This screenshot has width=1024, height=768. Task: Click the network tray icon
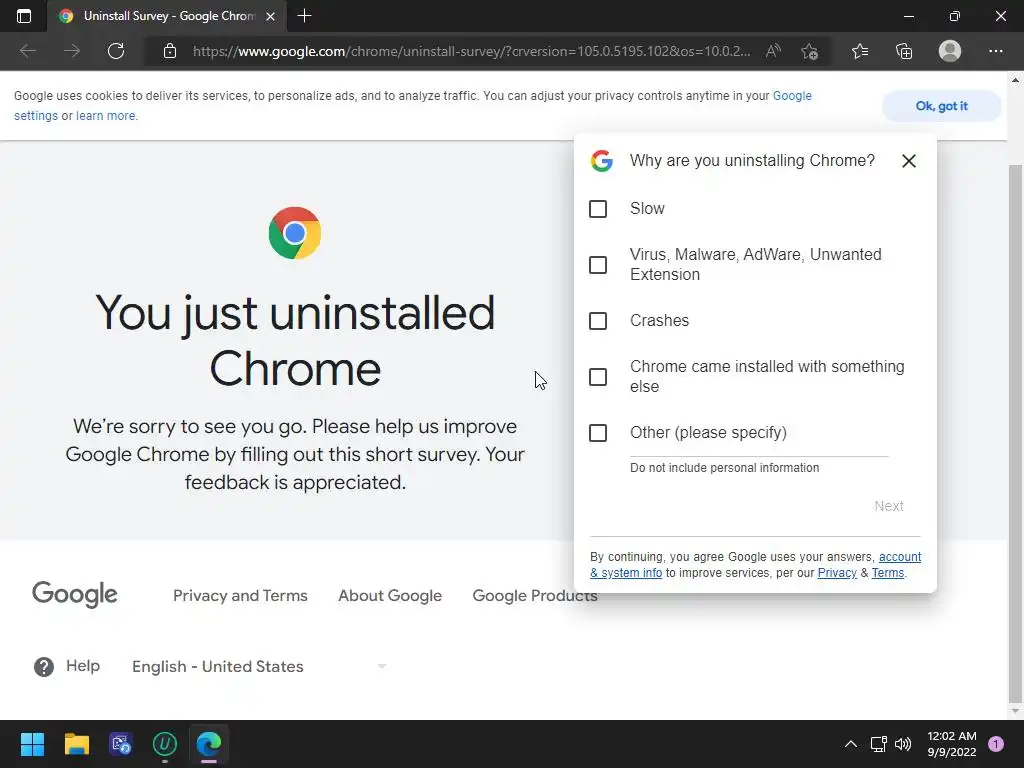point(878,744)
